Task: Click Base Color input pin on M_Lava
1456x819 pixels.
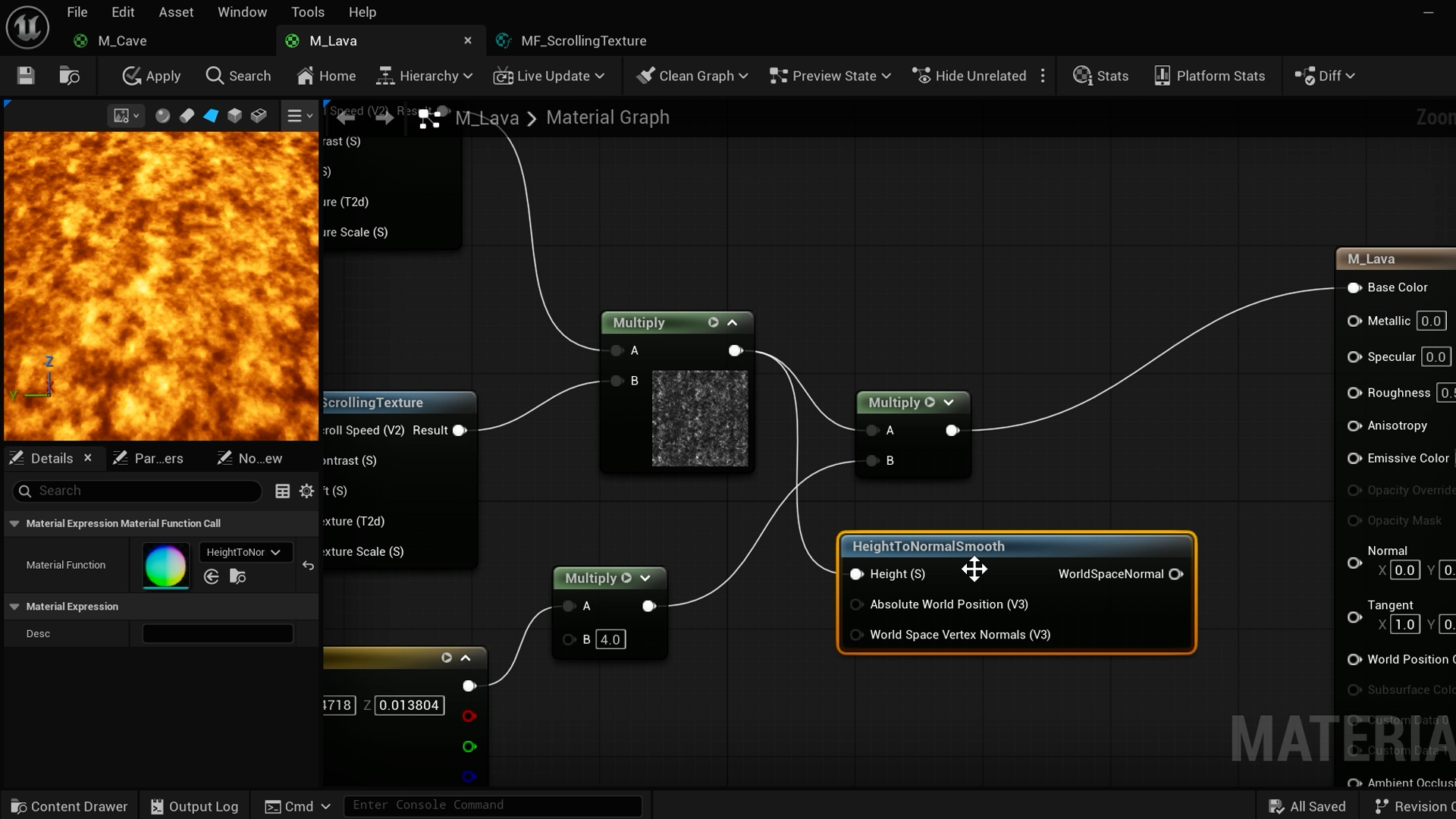Action: [1354, 287]
